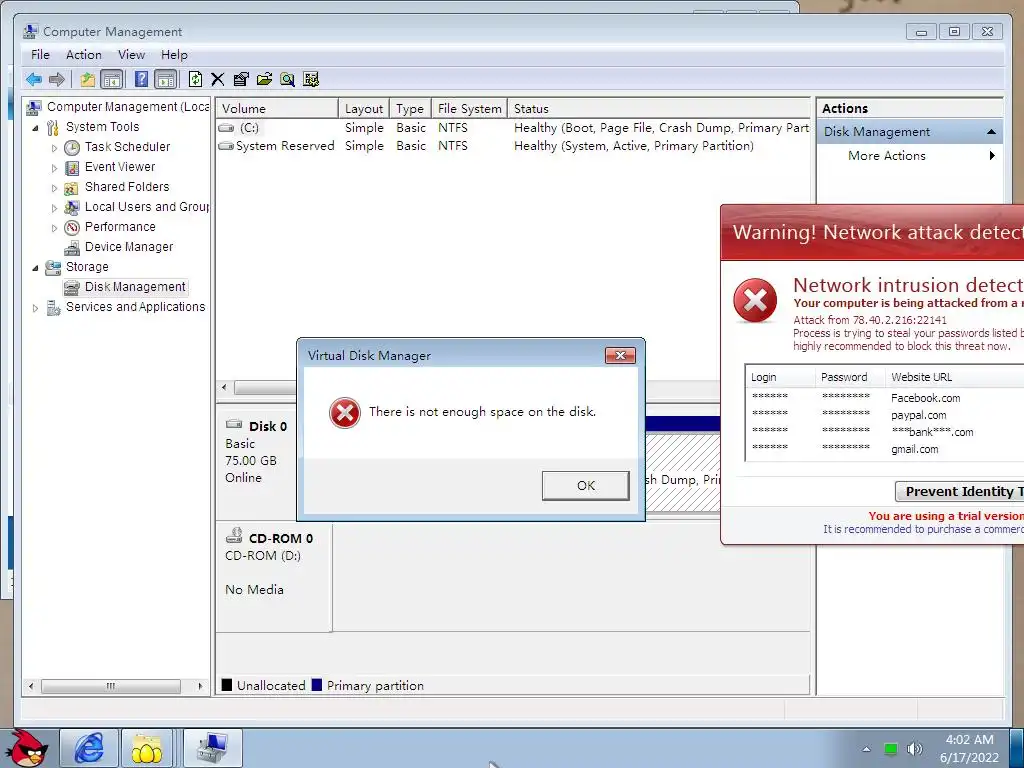The height and width of the screenshot is (768, 1024).
Task: Select Performance in the tree
Action: pyautogui.click(x=120, y=227)
